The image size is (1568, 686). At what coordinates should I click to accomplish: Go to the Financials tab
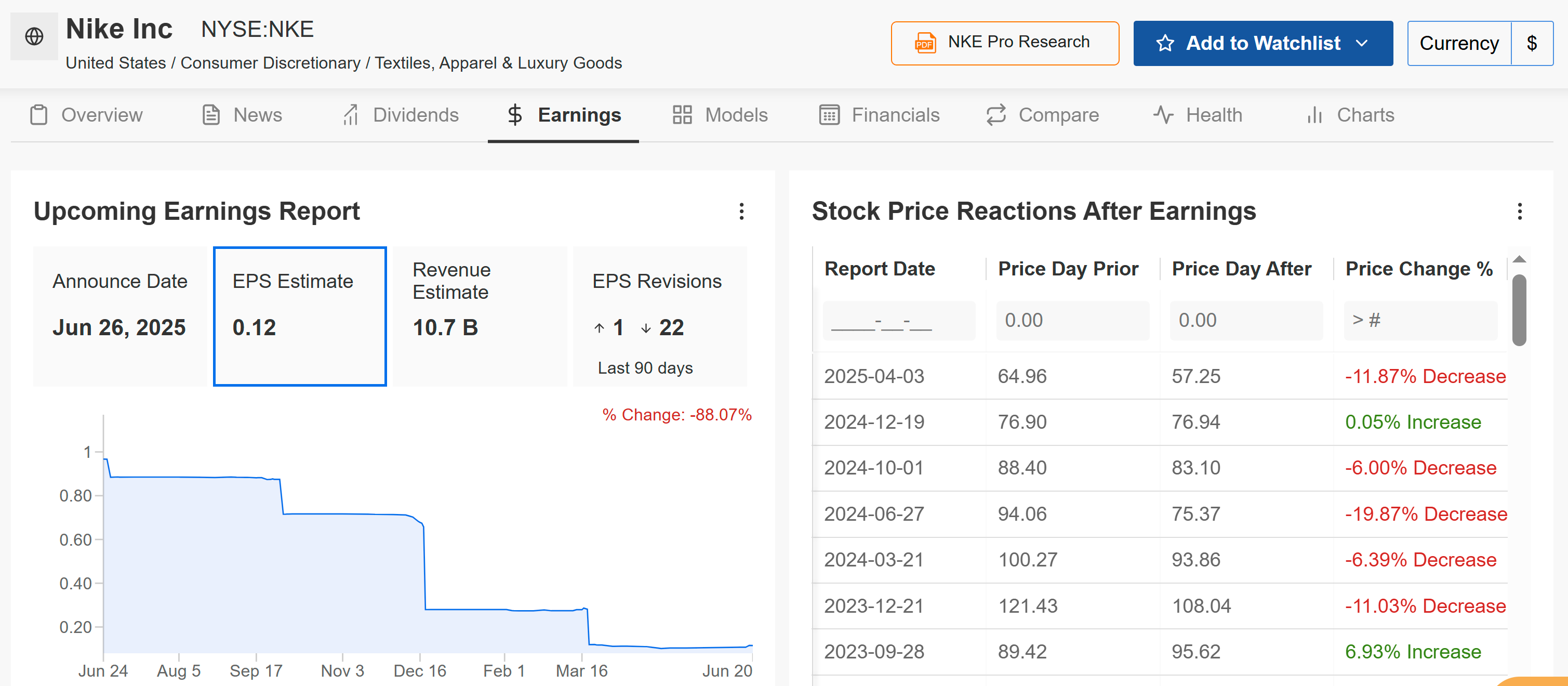click(x=880, y=115)
